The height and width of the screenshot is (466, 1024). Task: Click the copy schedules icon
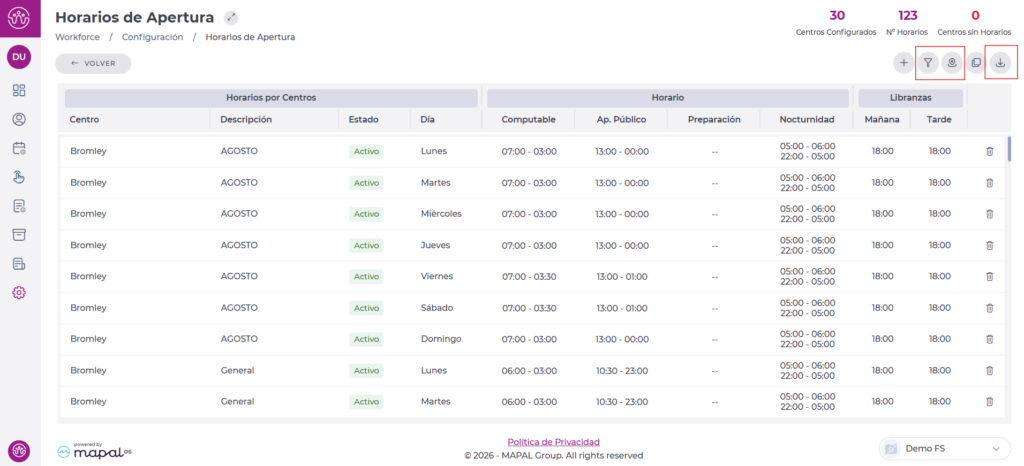click(976, 63)
